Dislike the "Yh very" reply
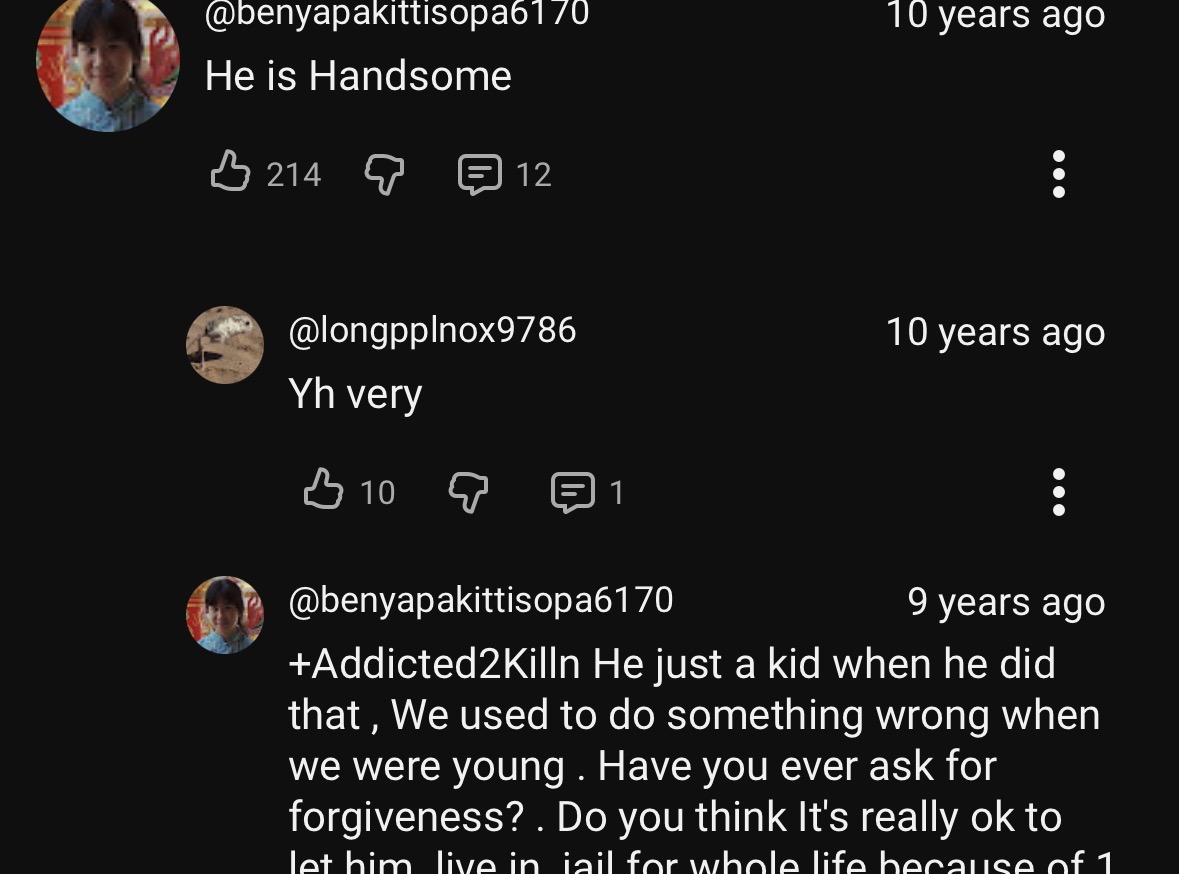 (468, 491)
